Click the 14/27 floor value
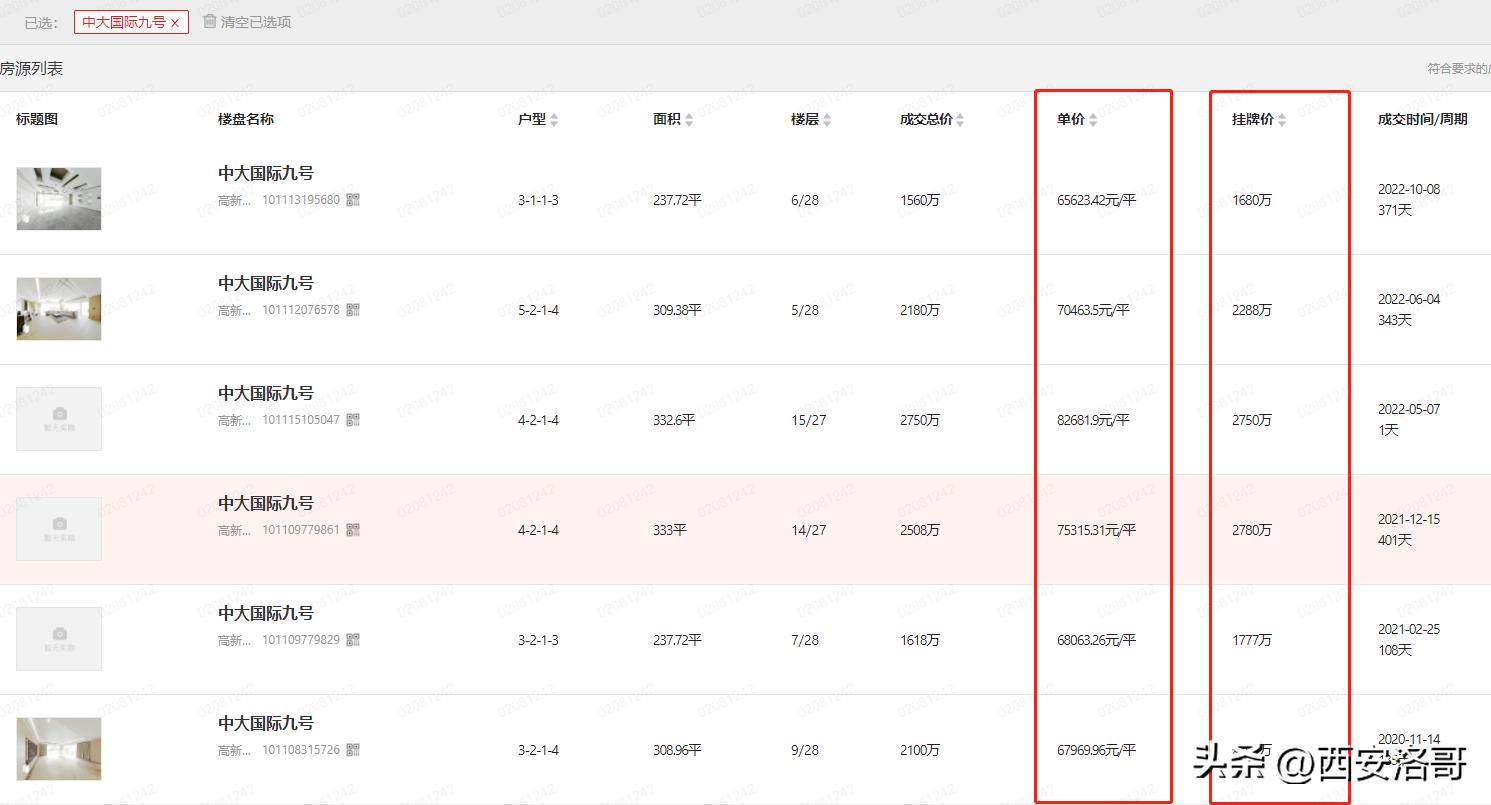 [809, 530]
